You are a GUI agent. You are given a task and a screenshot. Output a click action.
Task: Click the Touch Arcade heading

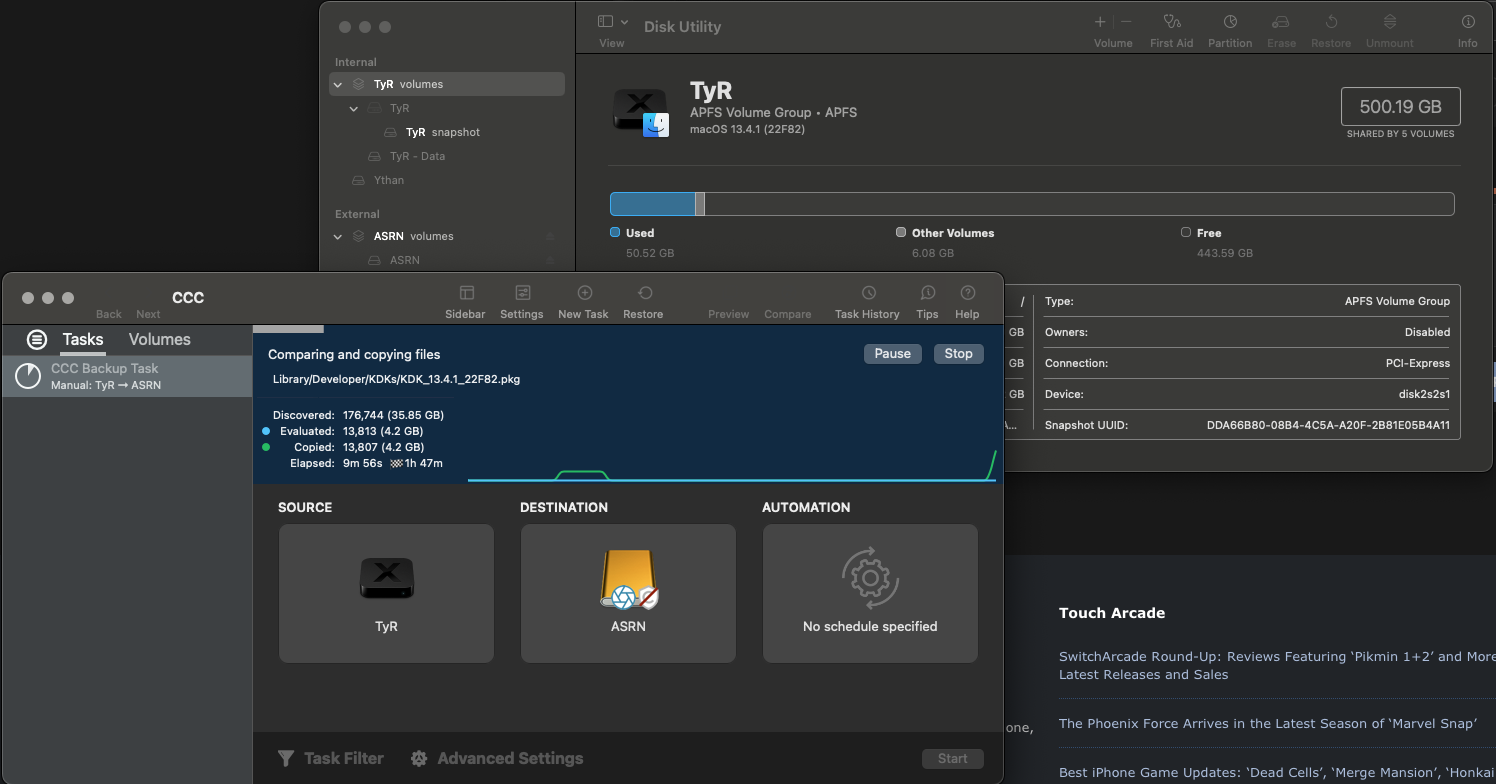click(x=1112, y=613)
